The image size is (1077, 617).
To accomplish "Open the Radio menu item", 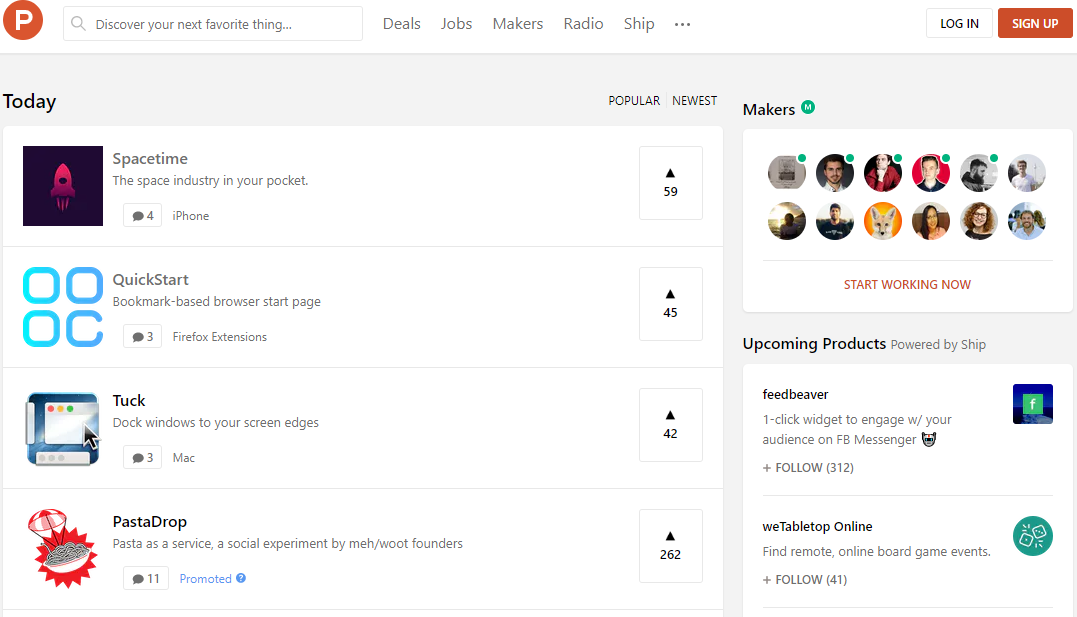I will 583,24.
